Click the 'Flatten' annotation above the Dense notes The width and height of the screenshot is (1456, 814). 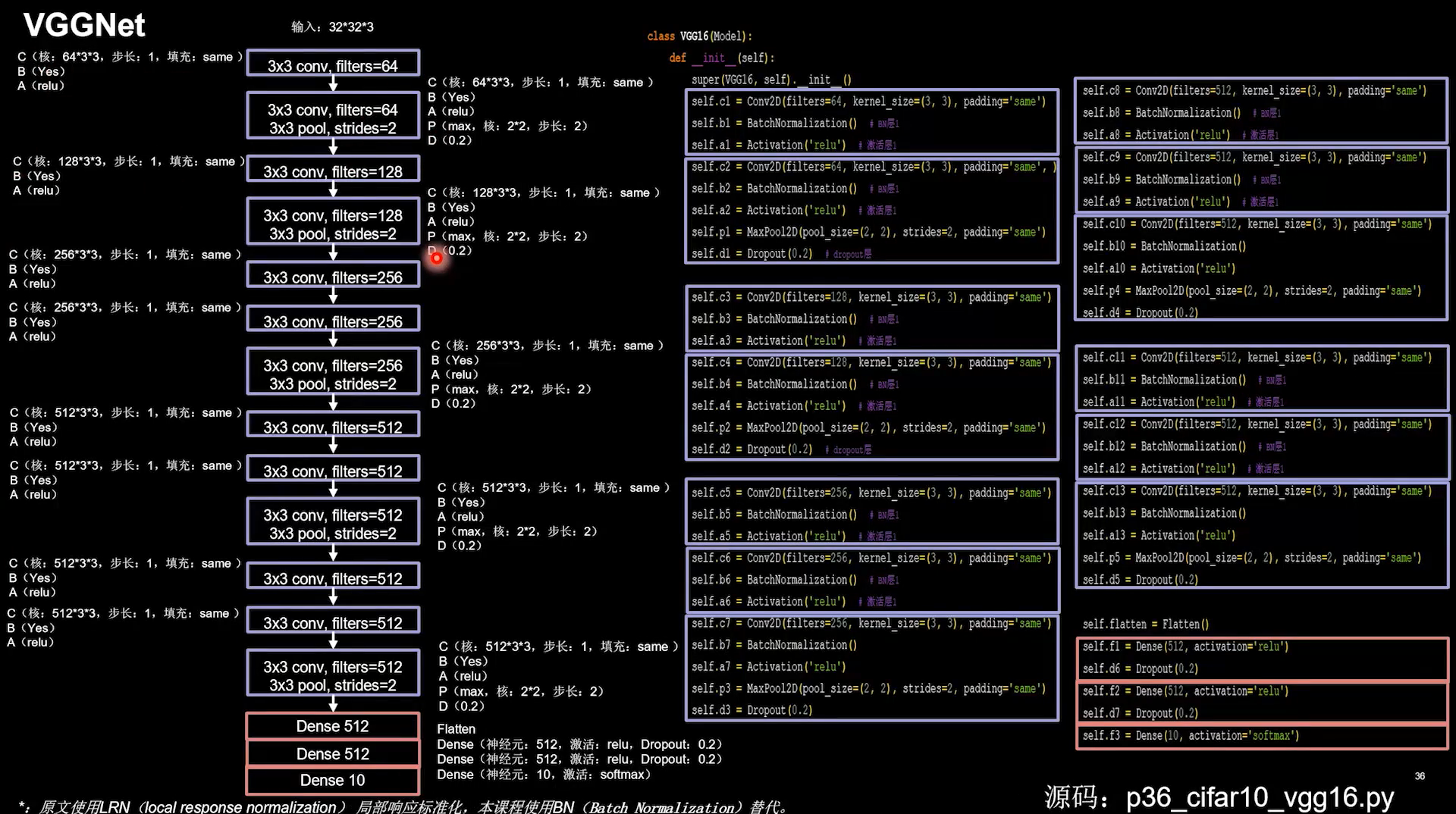pos(456,729)
